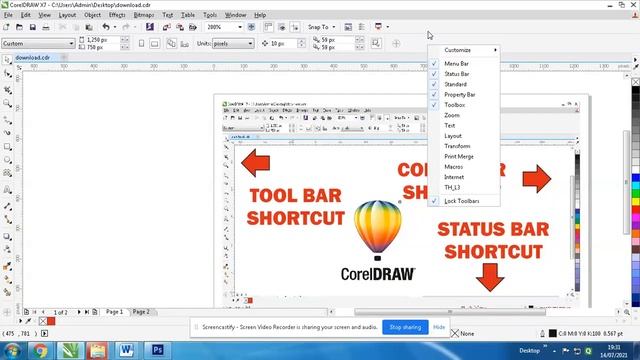This screenshot has width=640, height=360.
Task: Click the Export icon in the standard toolbar
Action: pyautogui.click(x=180, y=27)
